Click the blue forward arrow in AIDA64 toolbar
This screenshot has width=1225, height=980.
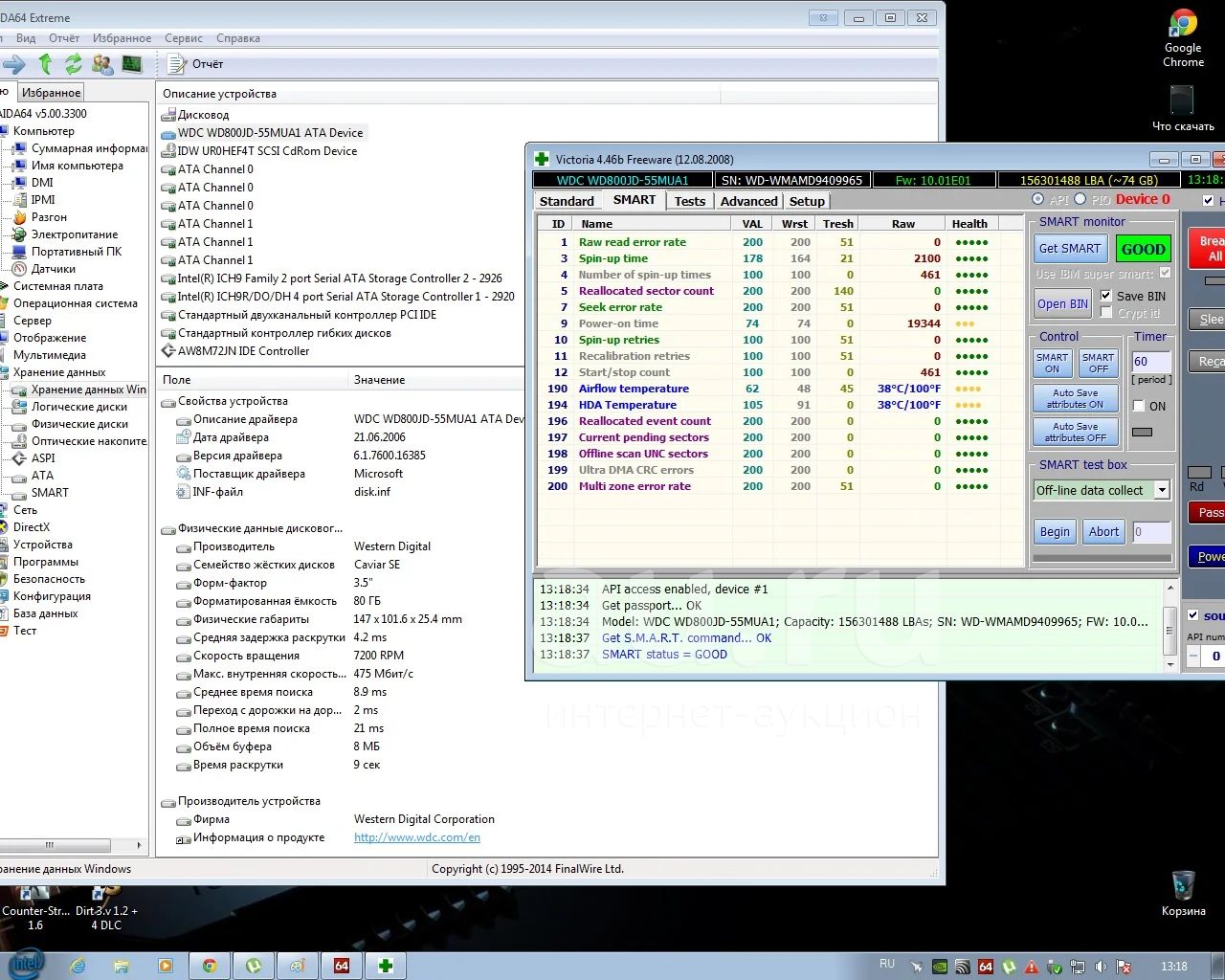click(13, 64)
